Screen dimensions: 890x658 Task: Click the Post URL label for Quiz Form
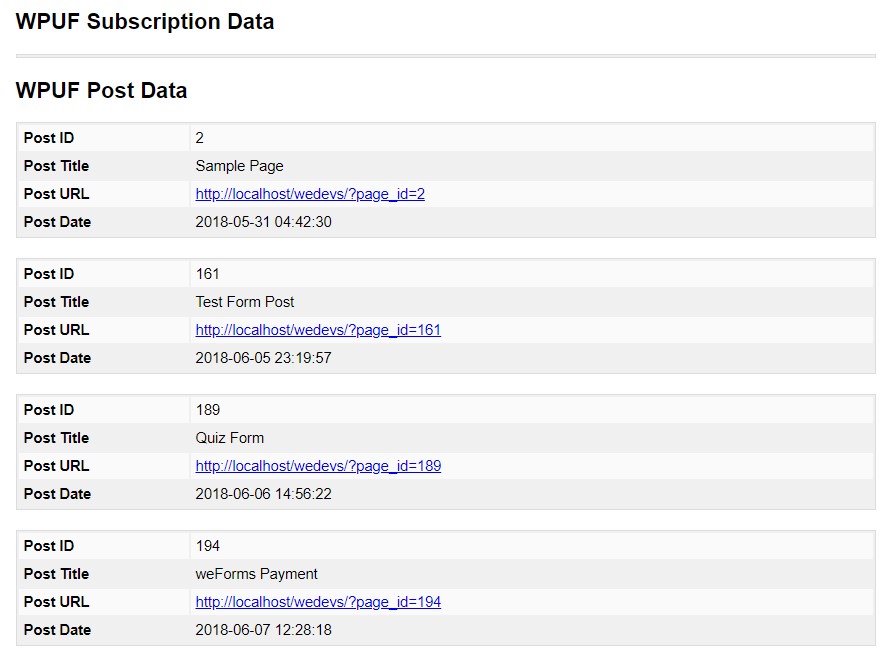(x=56, y=466)
